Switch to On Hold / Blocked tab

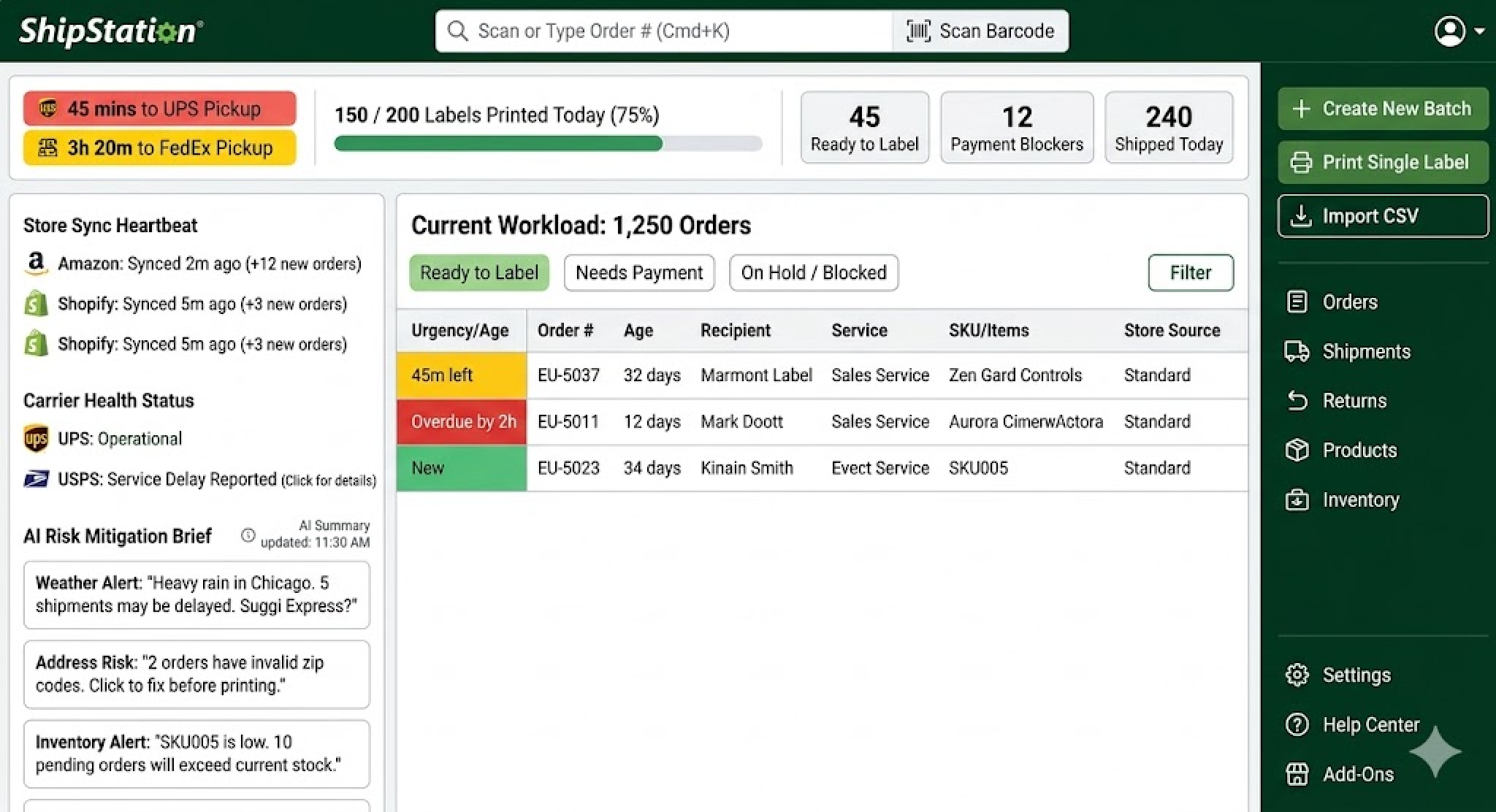(813, 272)
